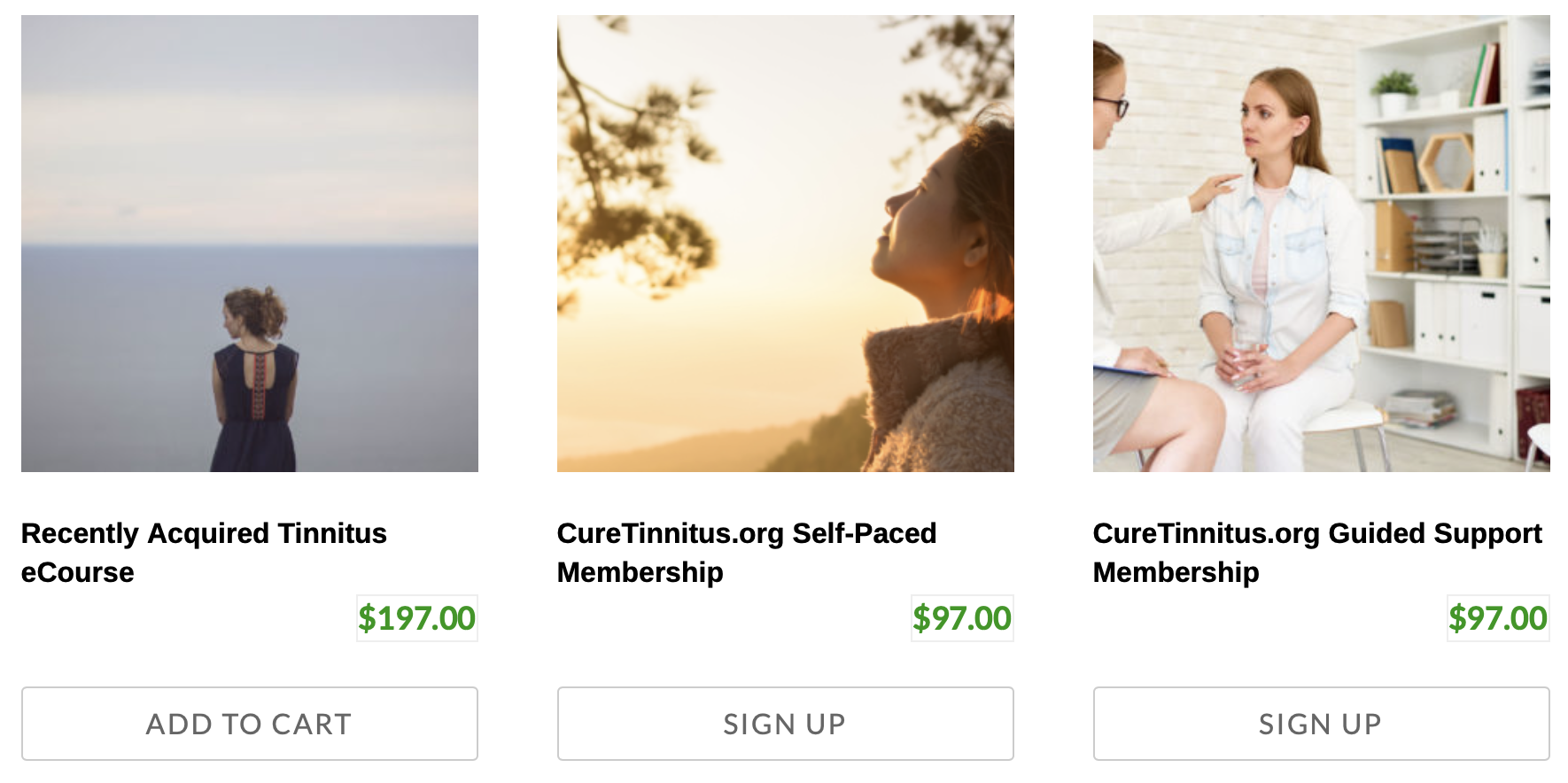Viewport: 1568px width, 783px height.
Task: Open the CureTinnitus.org Guided Support Membership title
Action: tap(1317, 534)
